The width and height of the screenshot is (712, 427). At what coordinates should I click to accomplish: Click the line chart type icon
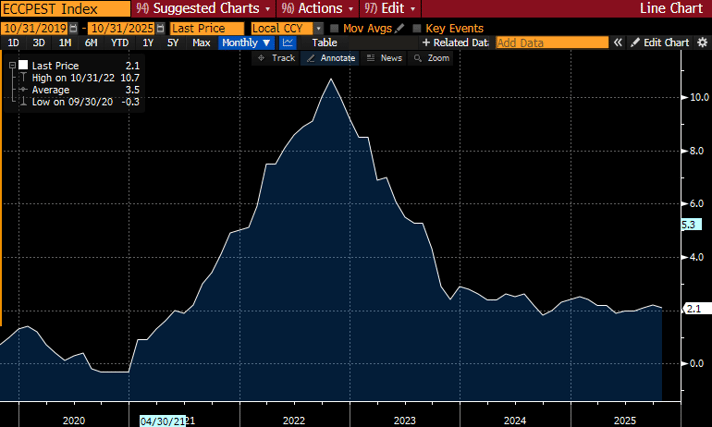click(x=288, y=43)
